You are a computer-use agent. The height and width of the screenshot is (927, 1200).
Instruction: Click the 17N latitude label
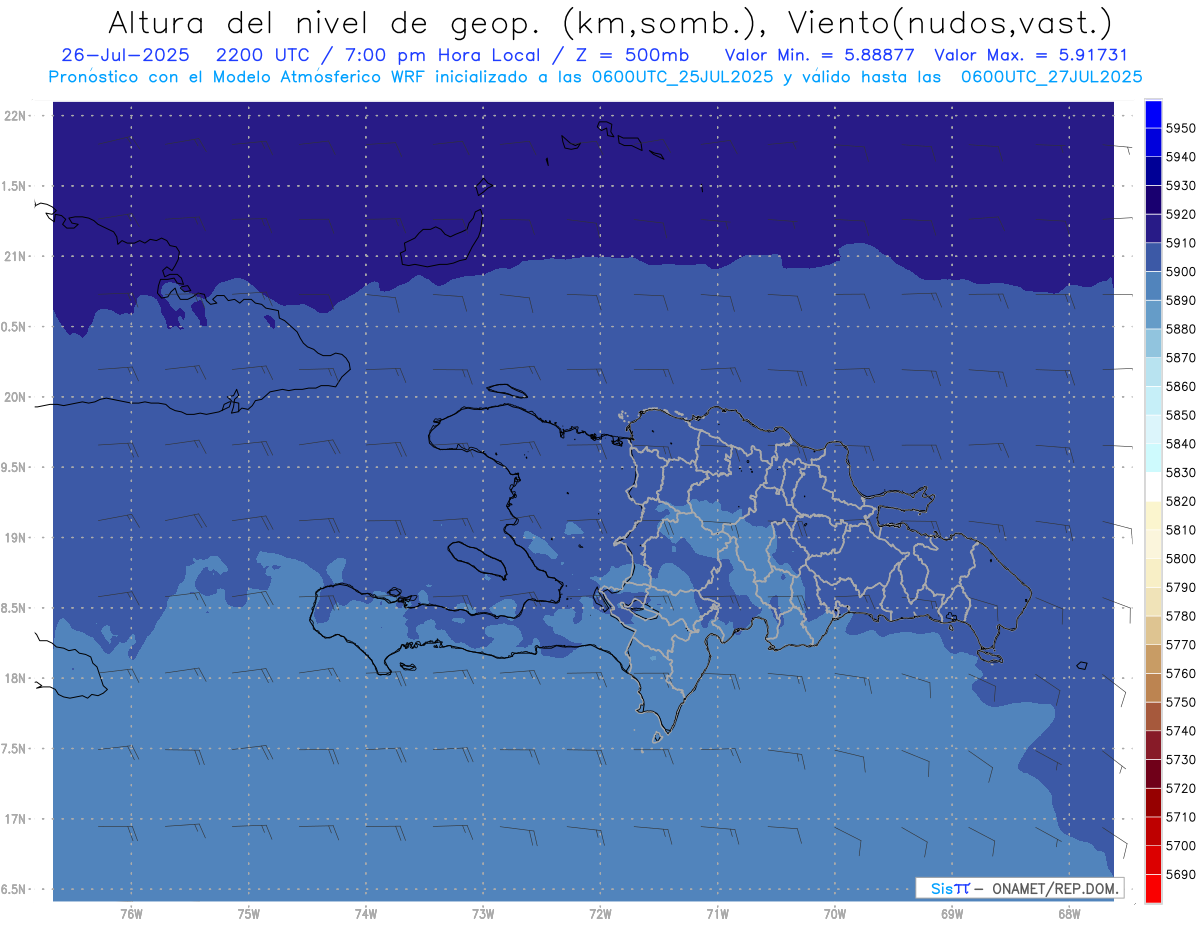(15, 819)
